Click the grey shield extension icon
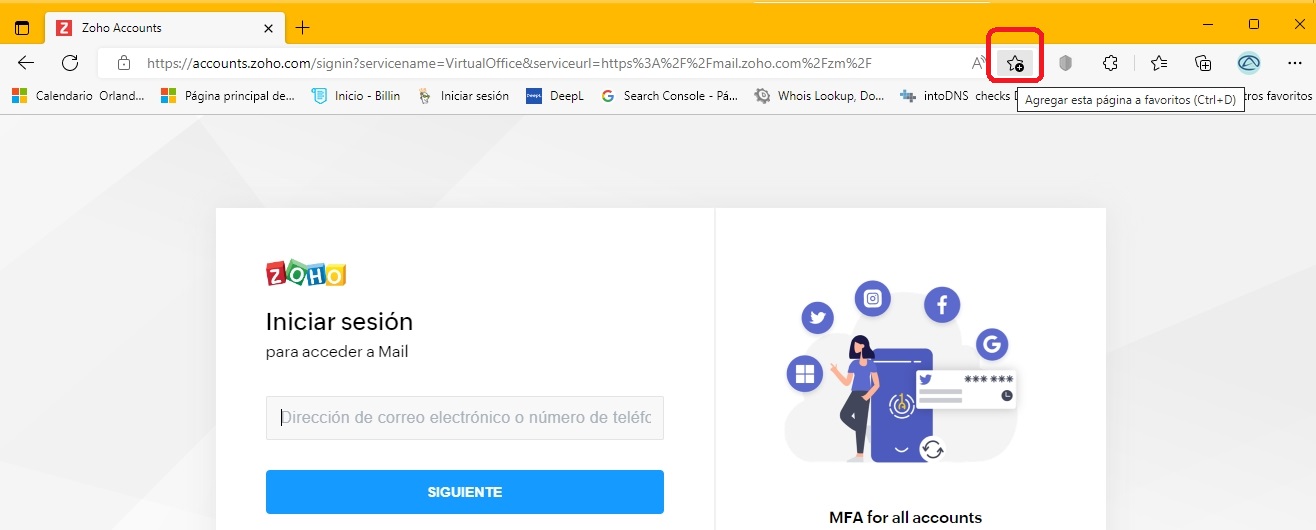Viewport: 1316px width, 530px height. pos(1065,63)
